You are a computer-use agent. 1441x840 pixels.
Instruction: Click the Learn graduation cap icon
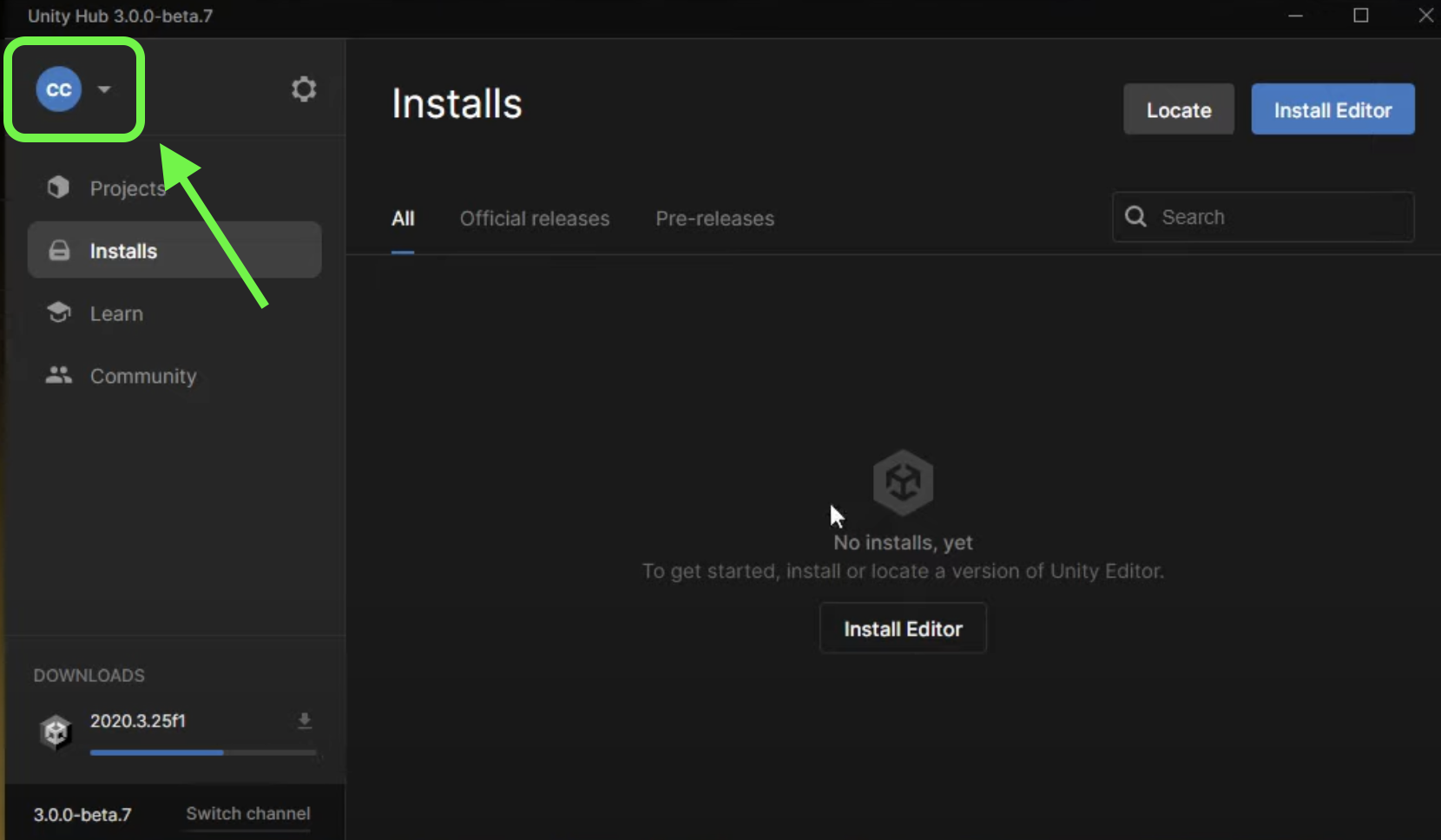[59, 312]
